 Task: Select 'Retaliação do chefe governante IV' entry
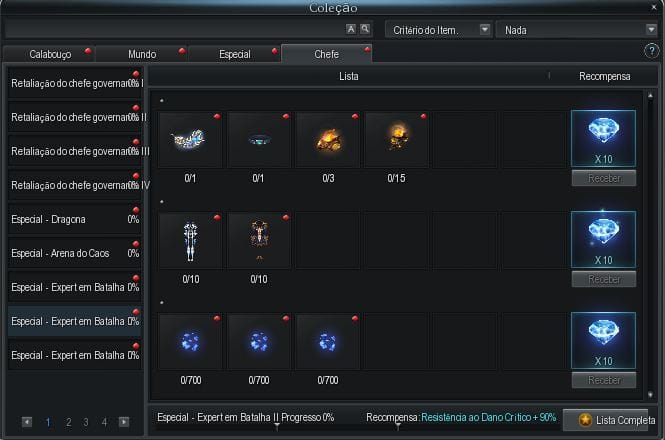(x=75, y=185)
